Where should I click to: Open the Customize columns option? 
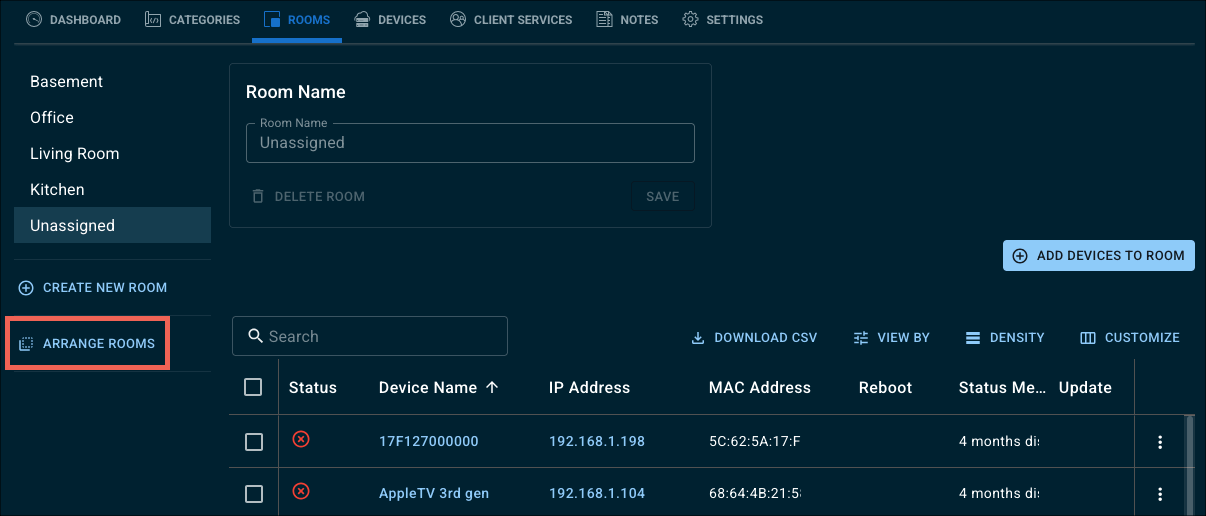[x=1130, y=338]
